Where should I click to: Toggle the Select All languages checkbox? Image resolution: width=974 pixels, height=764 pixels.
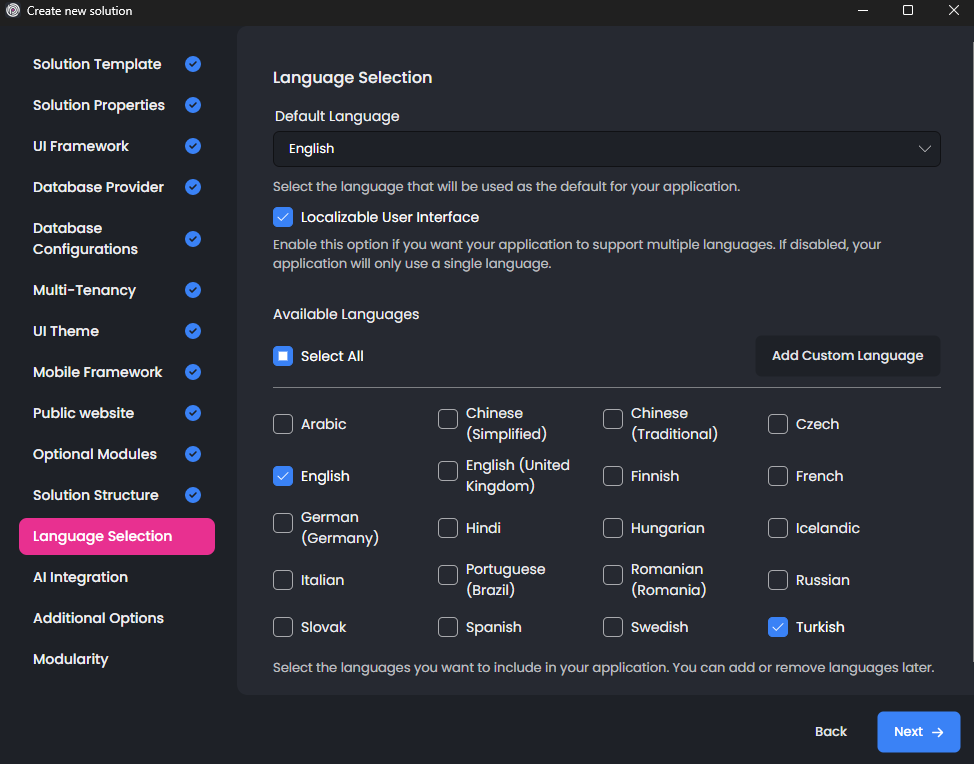(283, 356)
